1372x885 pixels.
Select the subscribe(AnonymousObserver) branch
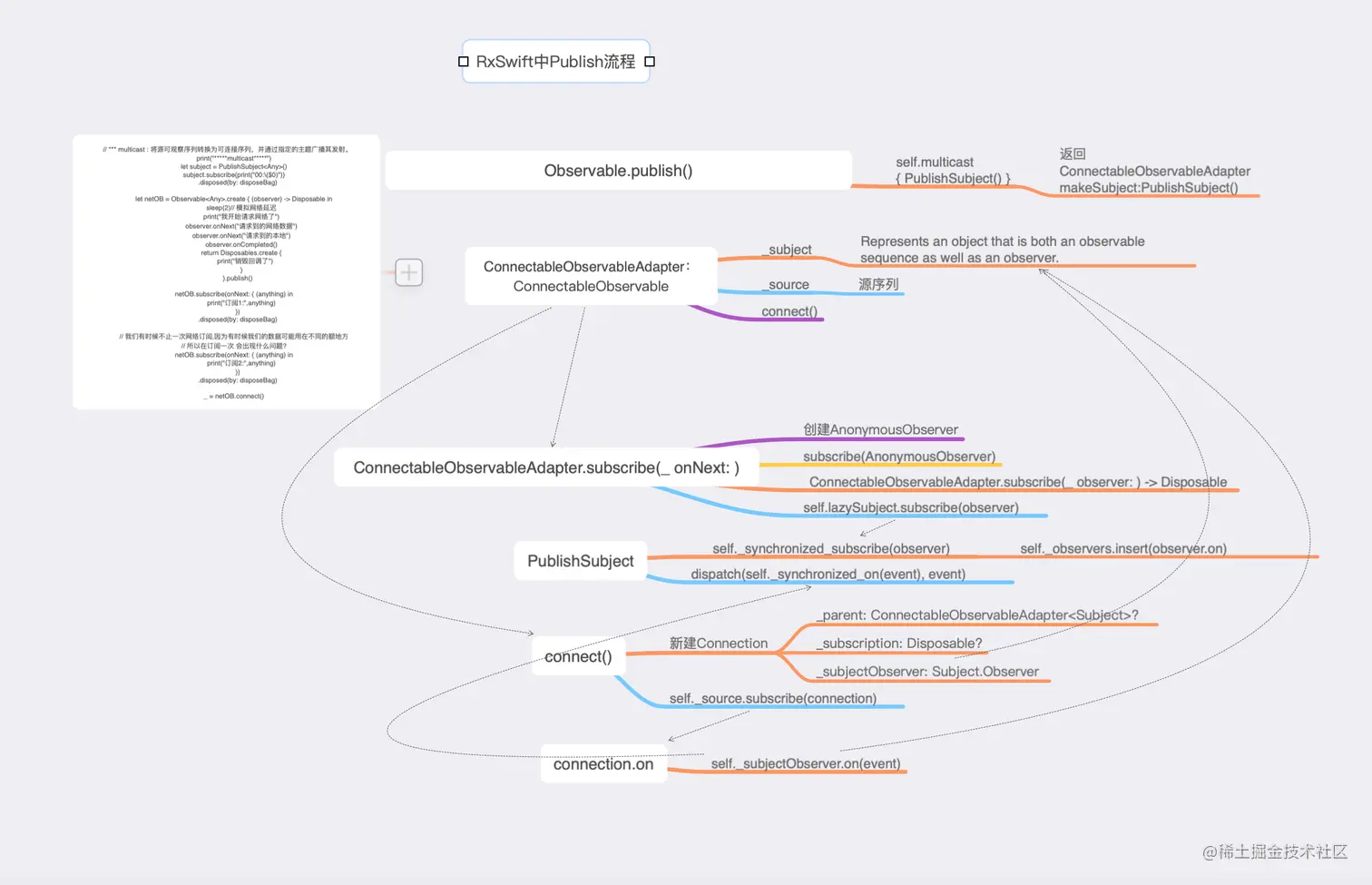click(x=899, y=457)
